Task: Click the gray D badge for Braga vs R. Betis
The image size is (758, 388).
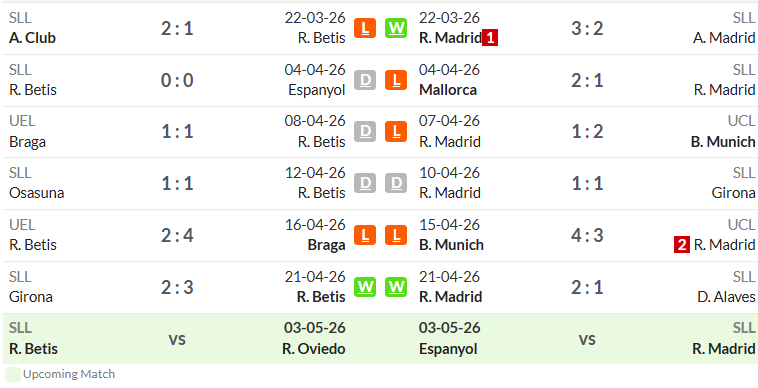Action: coord(365,131)
